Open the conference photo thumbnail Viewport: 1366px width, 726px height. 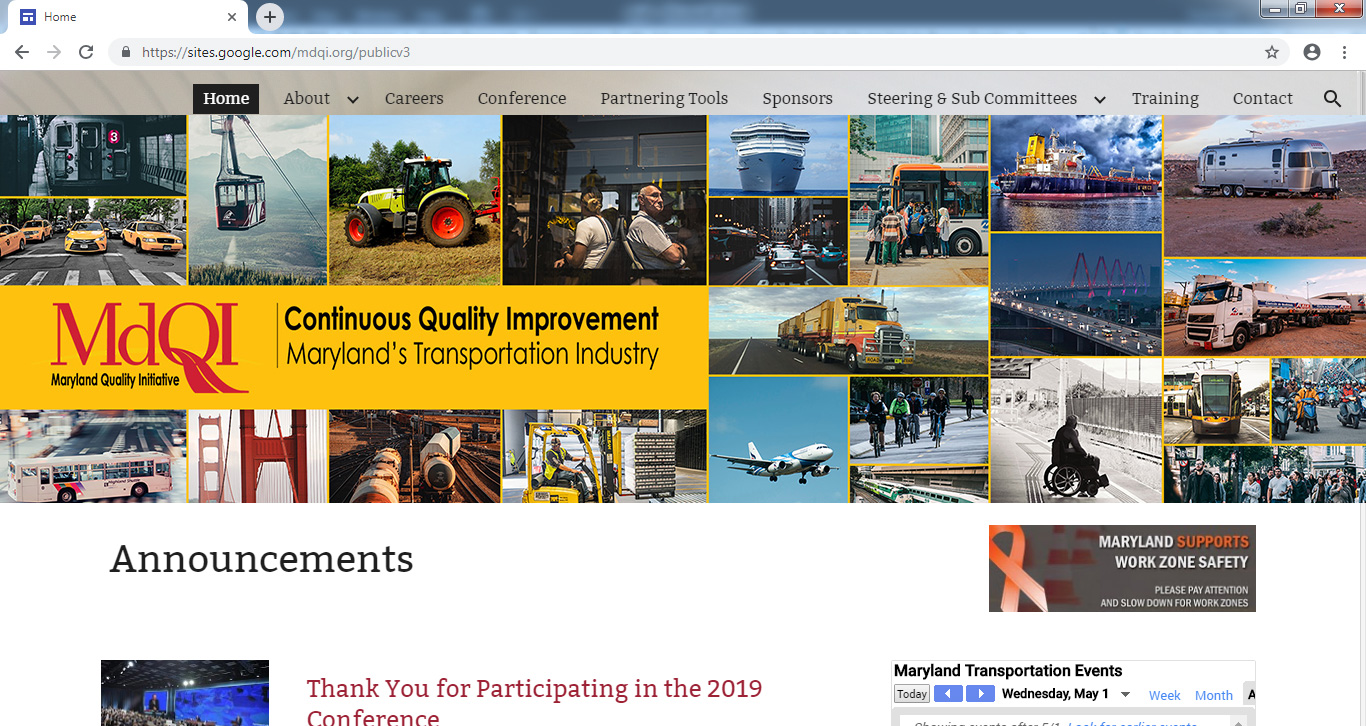point(185,693)
